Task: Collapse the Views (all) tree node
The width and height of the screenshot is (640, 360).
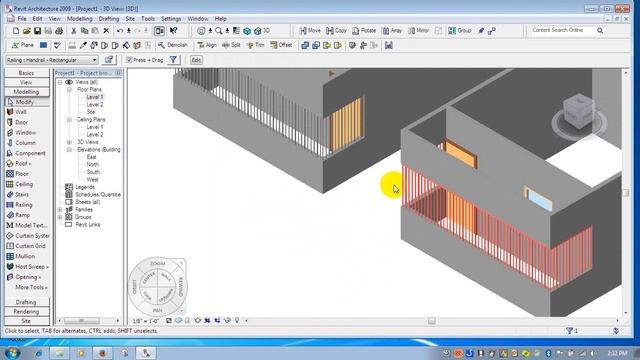Action: [x=60, y=82]
